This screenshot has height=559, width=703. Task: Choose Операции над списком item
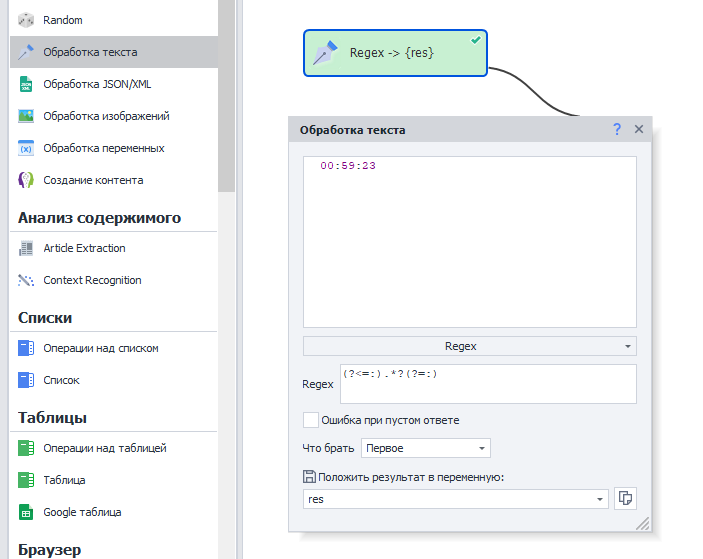[114, 348]
